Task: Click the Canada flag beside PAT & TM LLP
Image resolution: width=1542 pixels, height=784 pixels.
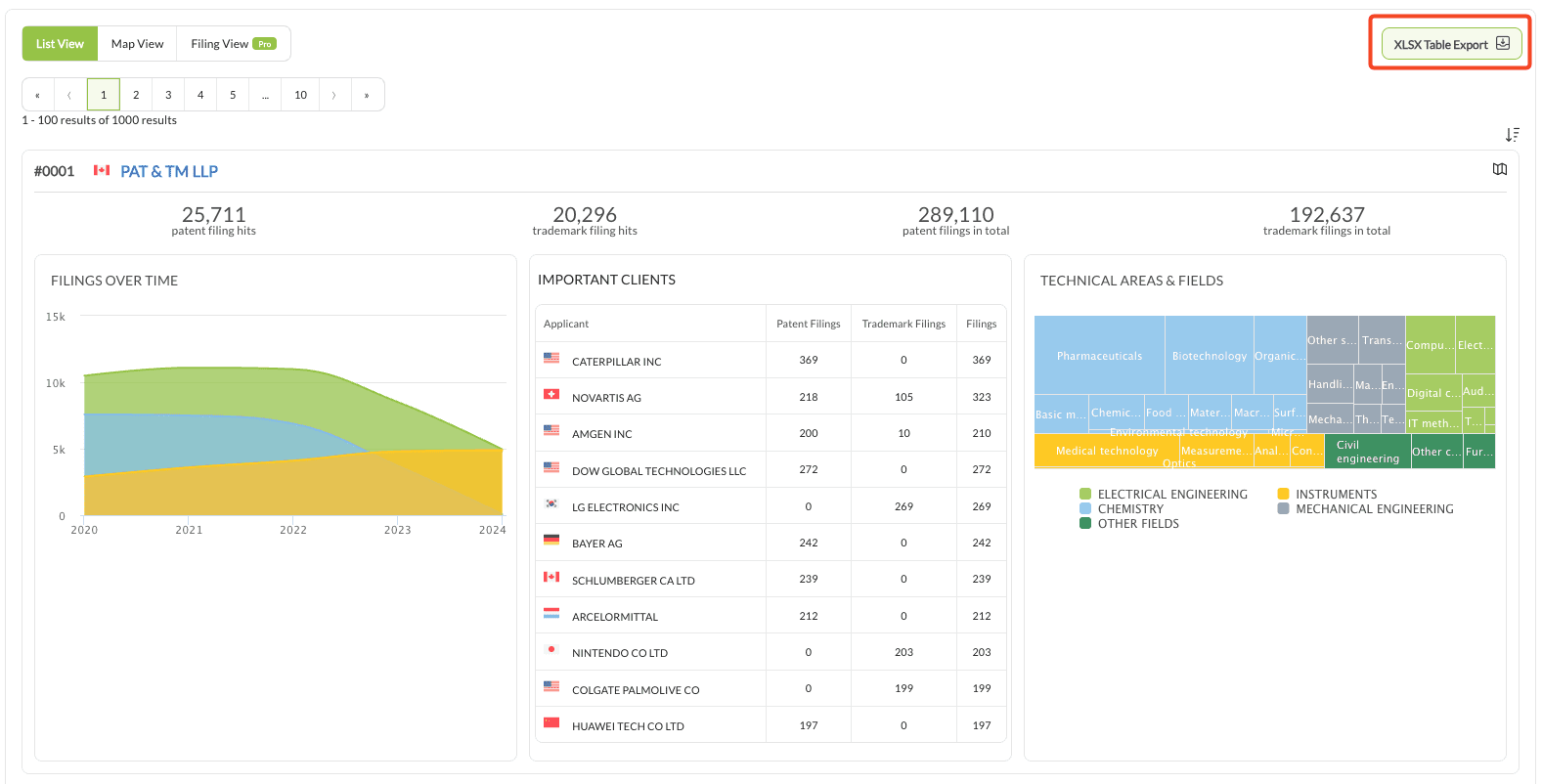Action: [x=102, y=170]
